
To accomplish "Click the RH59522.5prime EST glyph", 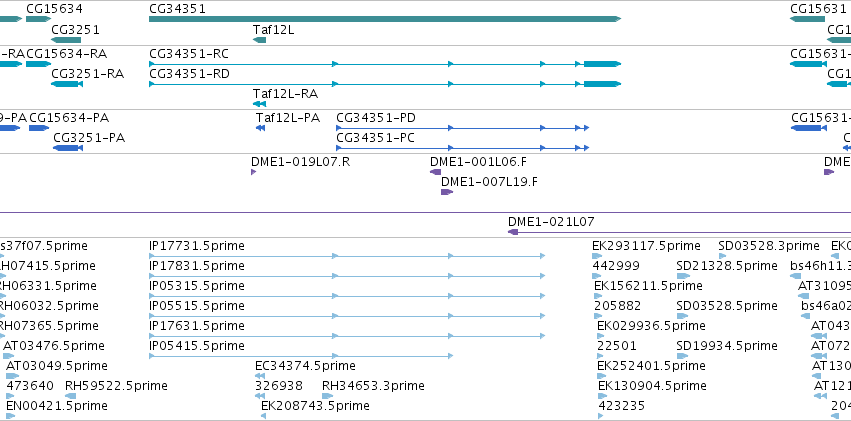I will click(71, 396).
